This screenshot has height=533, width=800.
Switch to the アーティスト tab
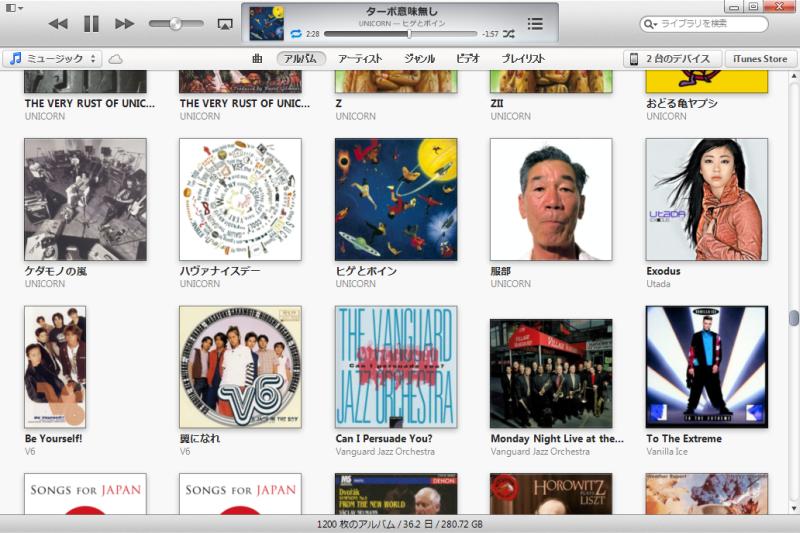(360, 59)
